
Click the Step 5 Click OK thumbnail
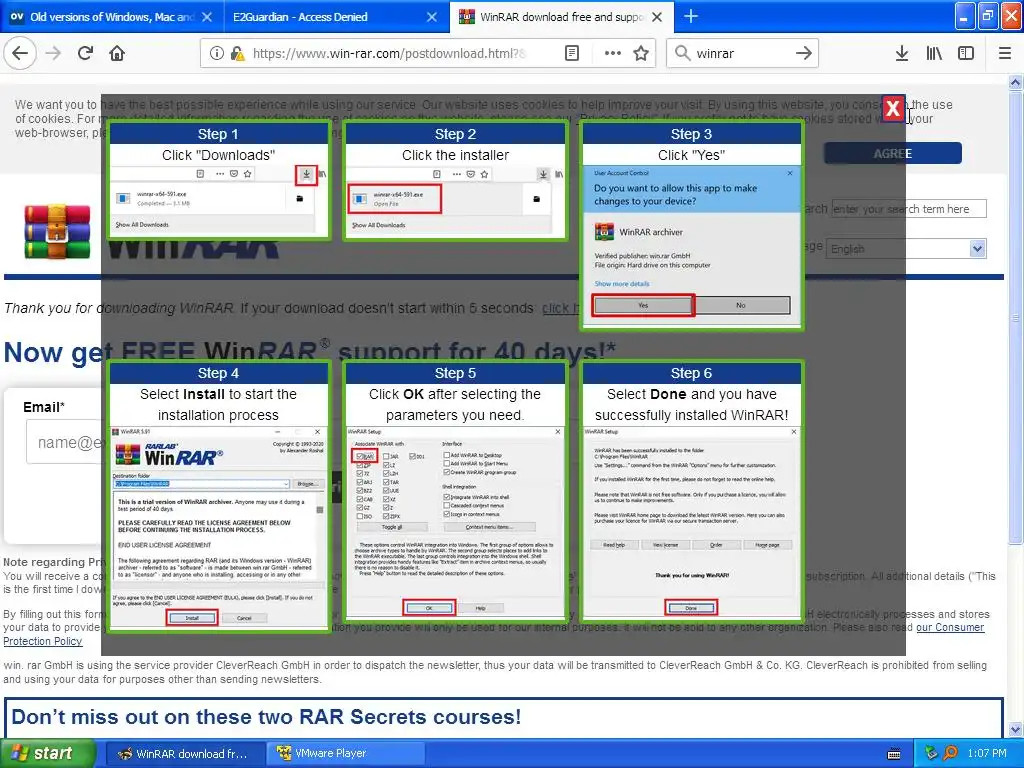point(455,490)
